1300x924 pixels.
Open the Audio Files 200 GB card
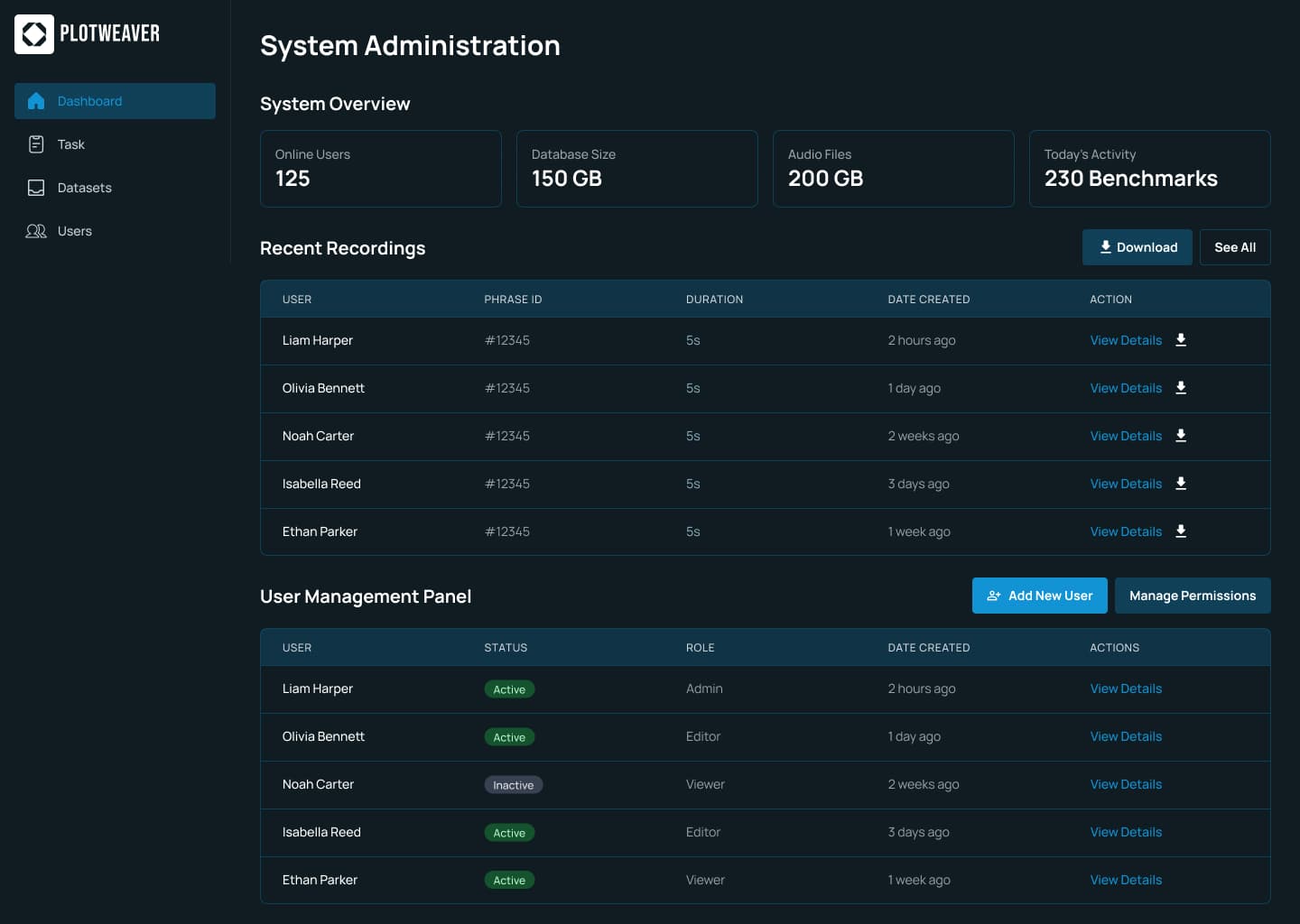click(x=894, y=169)
